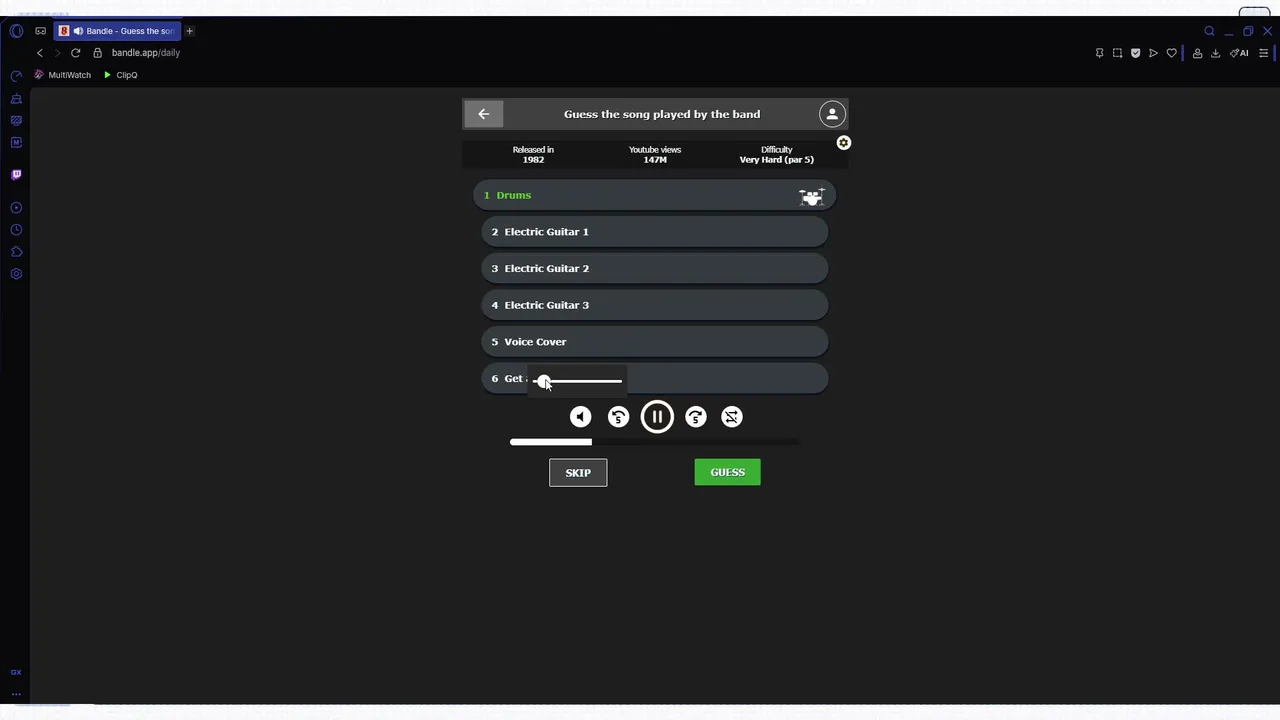The height and width of the screenshot is (720, 1280).
Task: Open a new browser tab
Action: (x=189, y=31)
